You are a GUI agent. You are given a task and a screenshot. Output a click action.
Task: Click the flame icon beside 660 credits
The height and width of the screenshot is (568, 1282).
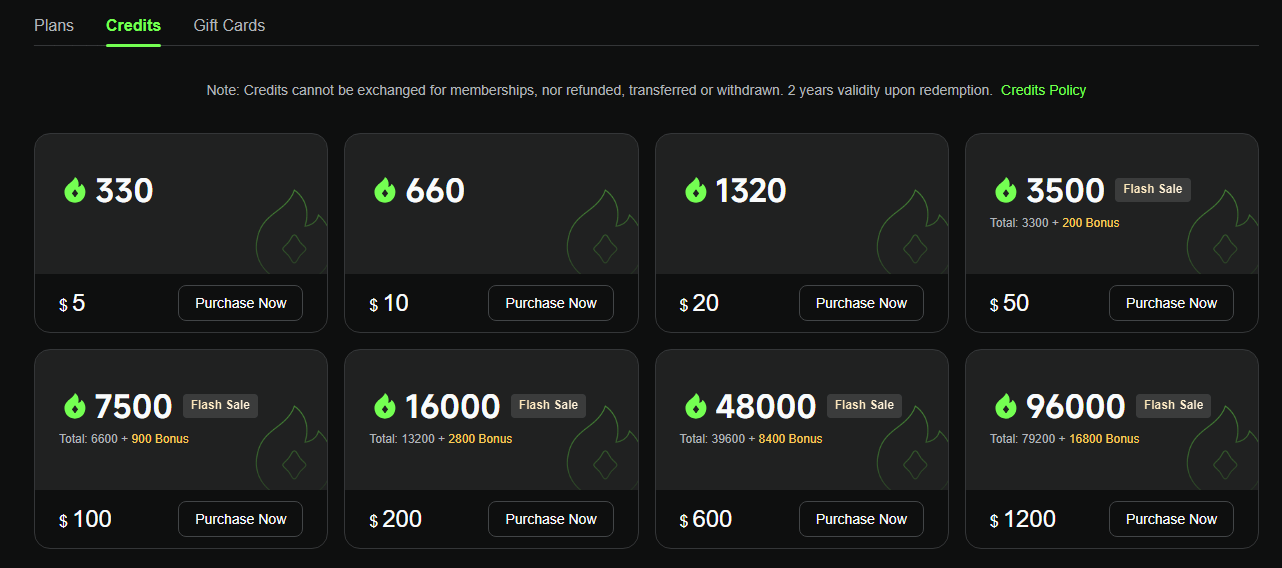(385, 190)
